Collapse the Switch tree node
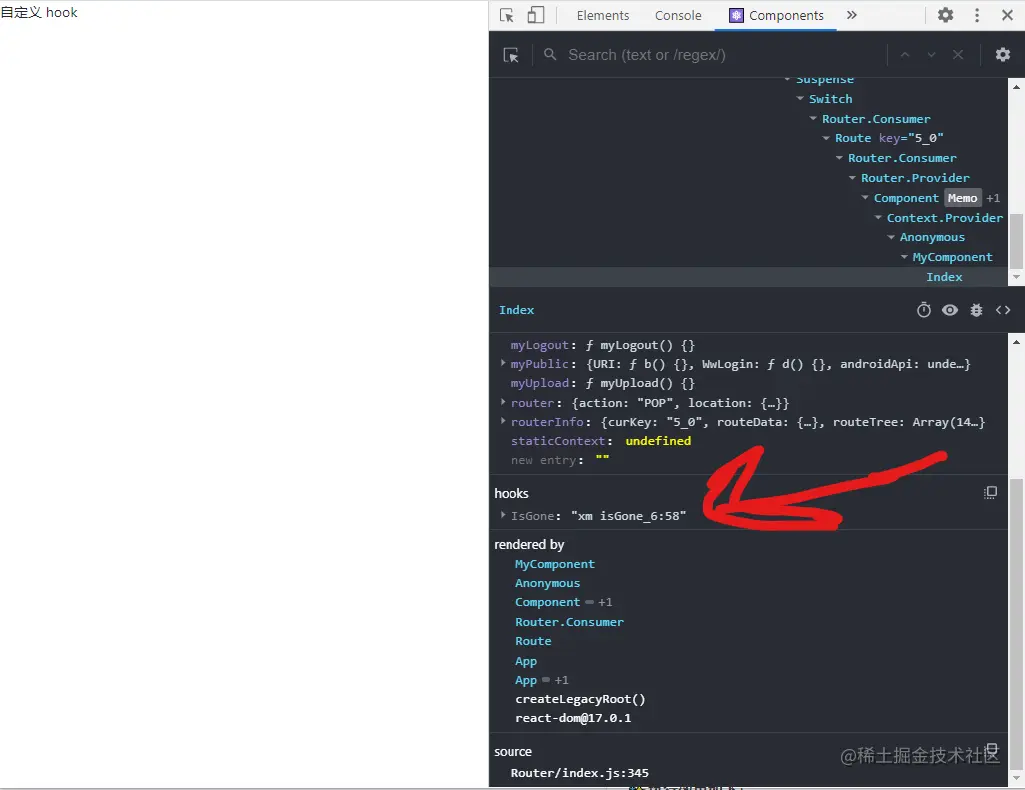The width and height of the screenshot is (1025, 790). point(800,99)
